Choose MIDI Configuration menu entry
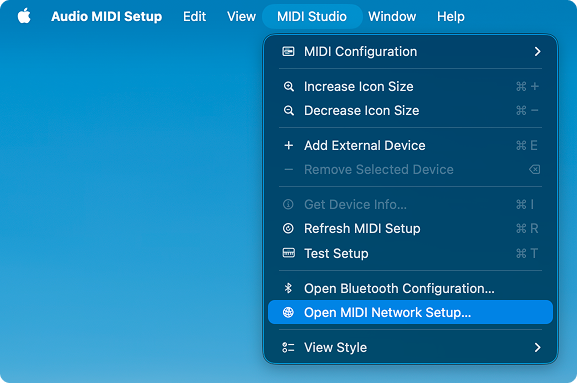The image size is (577, 383). 410,52
